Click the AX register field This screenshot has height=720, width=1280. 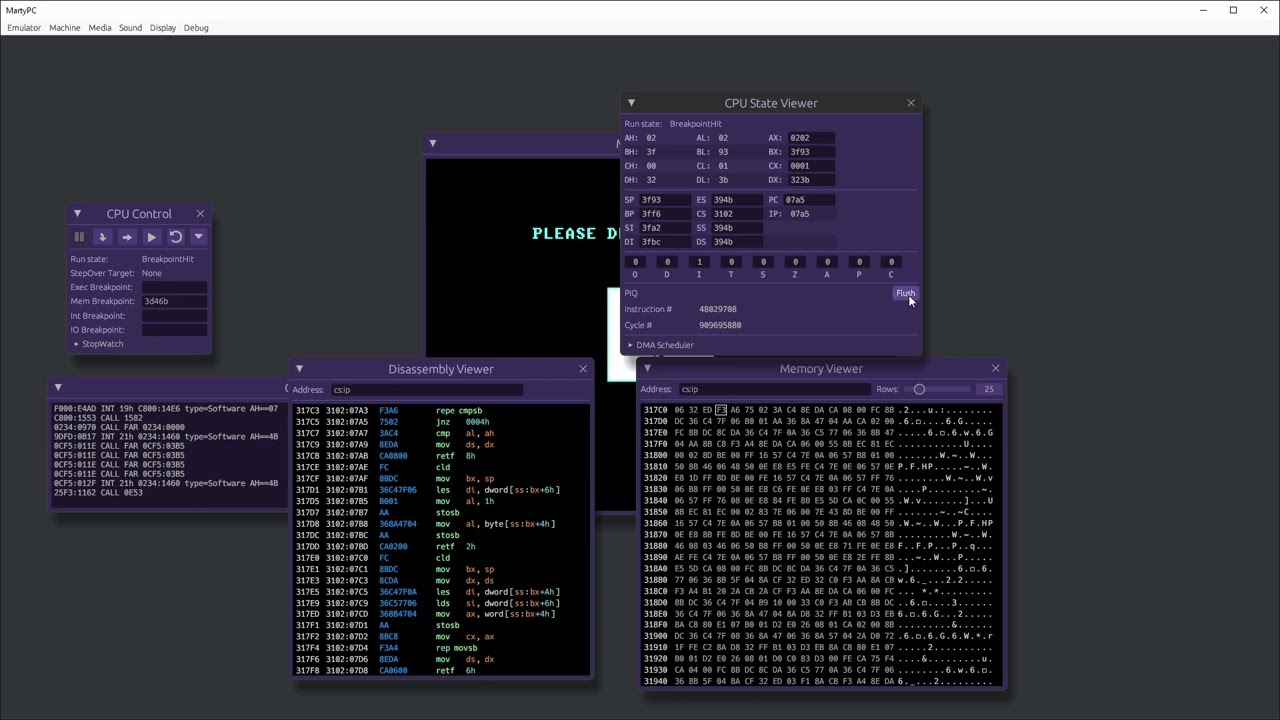click(x=811, y=138)
